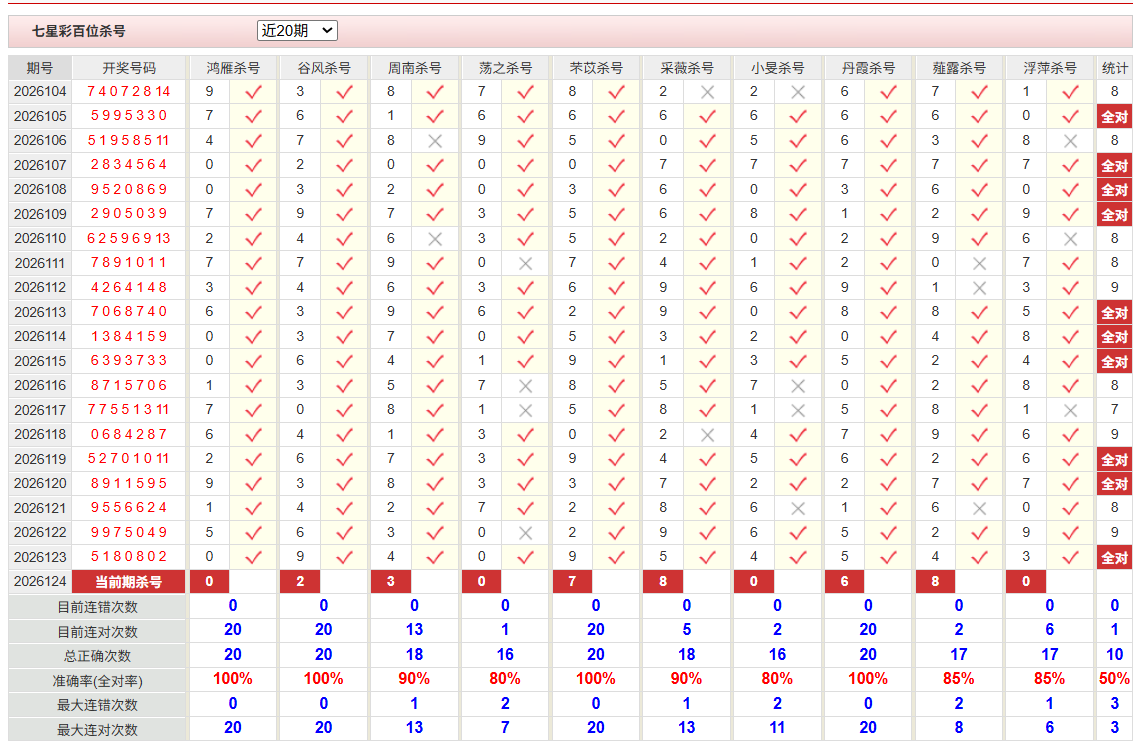Click the X mark for 小旻杀号 in row 2026116
Viewport: 1143px width, 756px height.
(798, 386)
